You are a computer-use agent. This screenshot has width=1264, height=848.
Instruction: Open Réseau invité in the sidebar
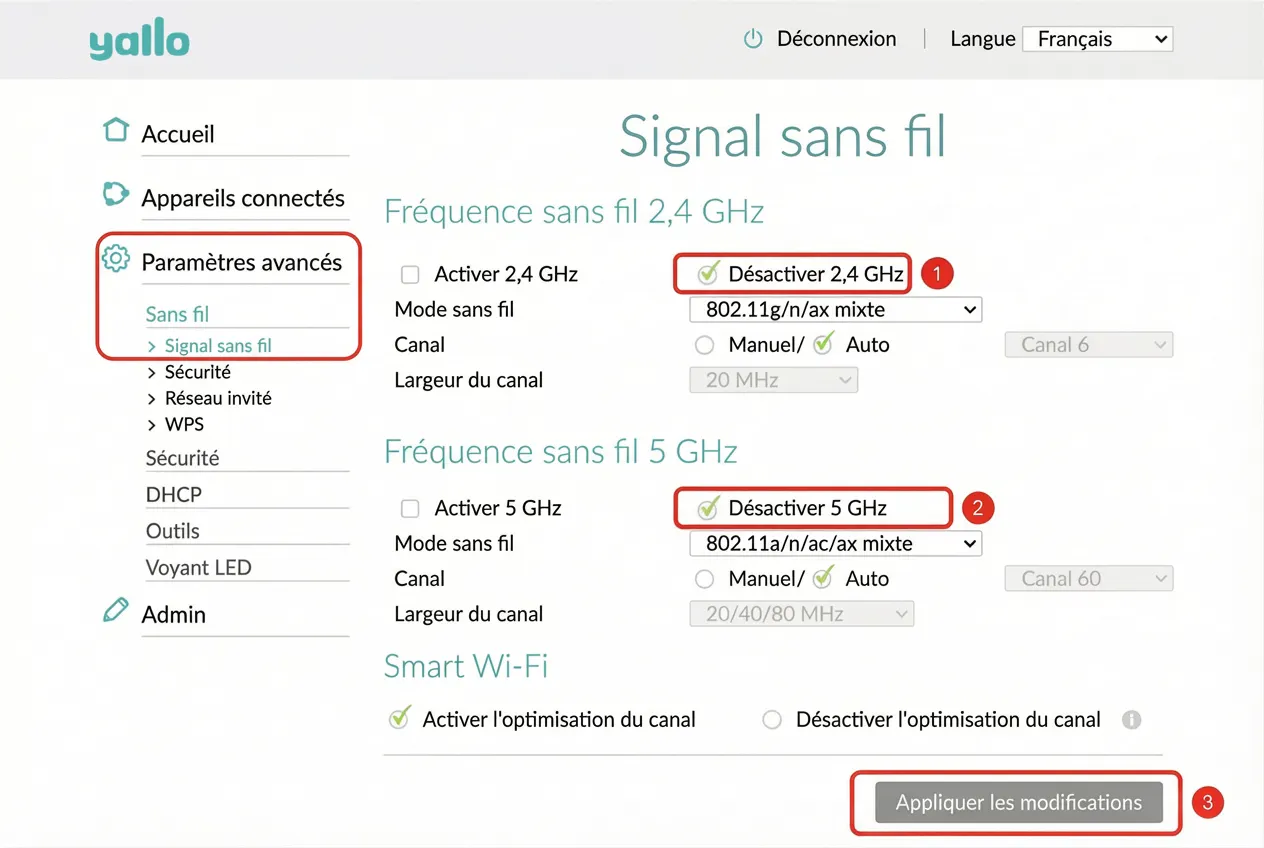click(x=218, y=398)
